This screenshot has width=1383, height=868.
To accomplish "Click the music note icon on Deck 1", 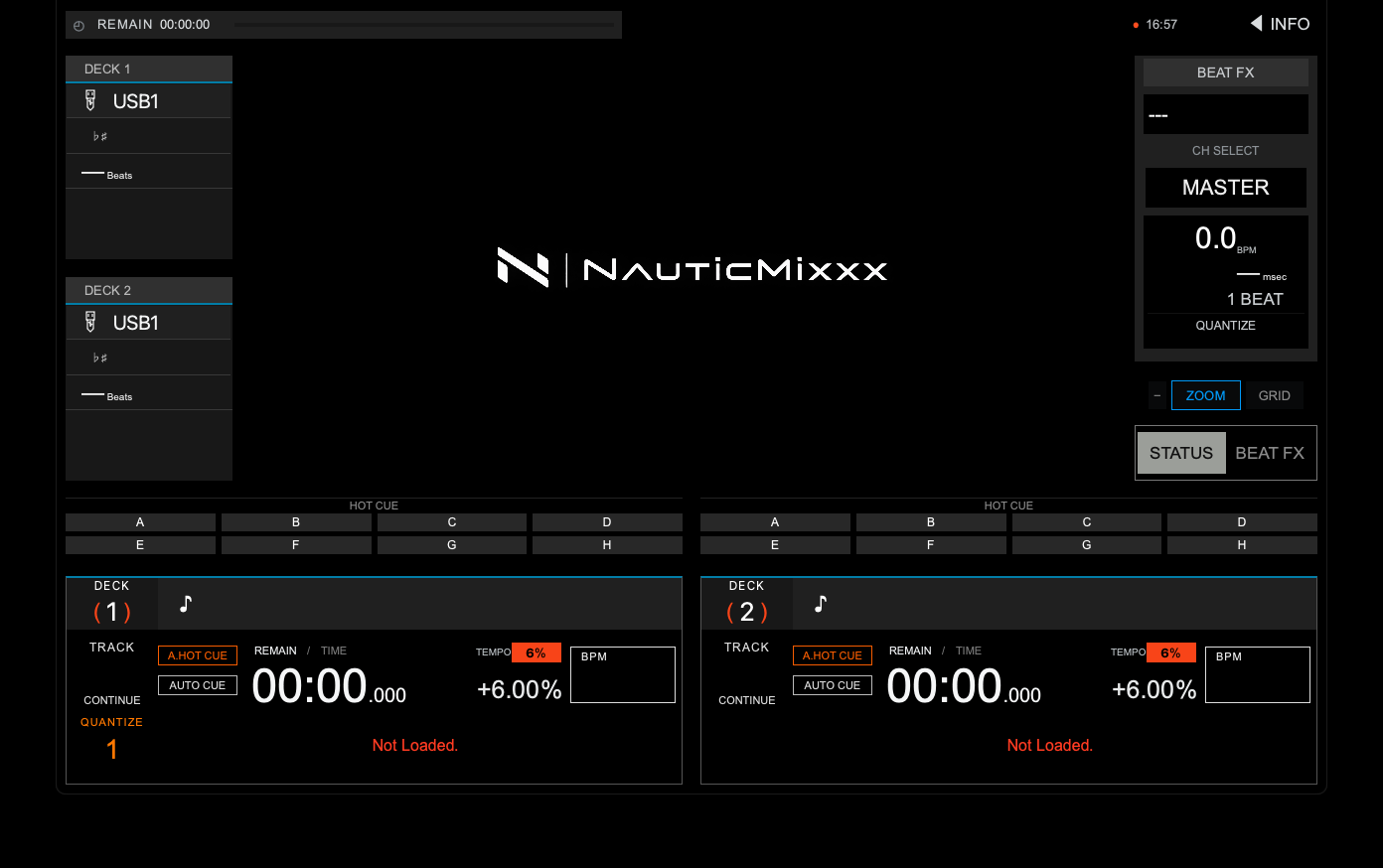I will [186, 604].
